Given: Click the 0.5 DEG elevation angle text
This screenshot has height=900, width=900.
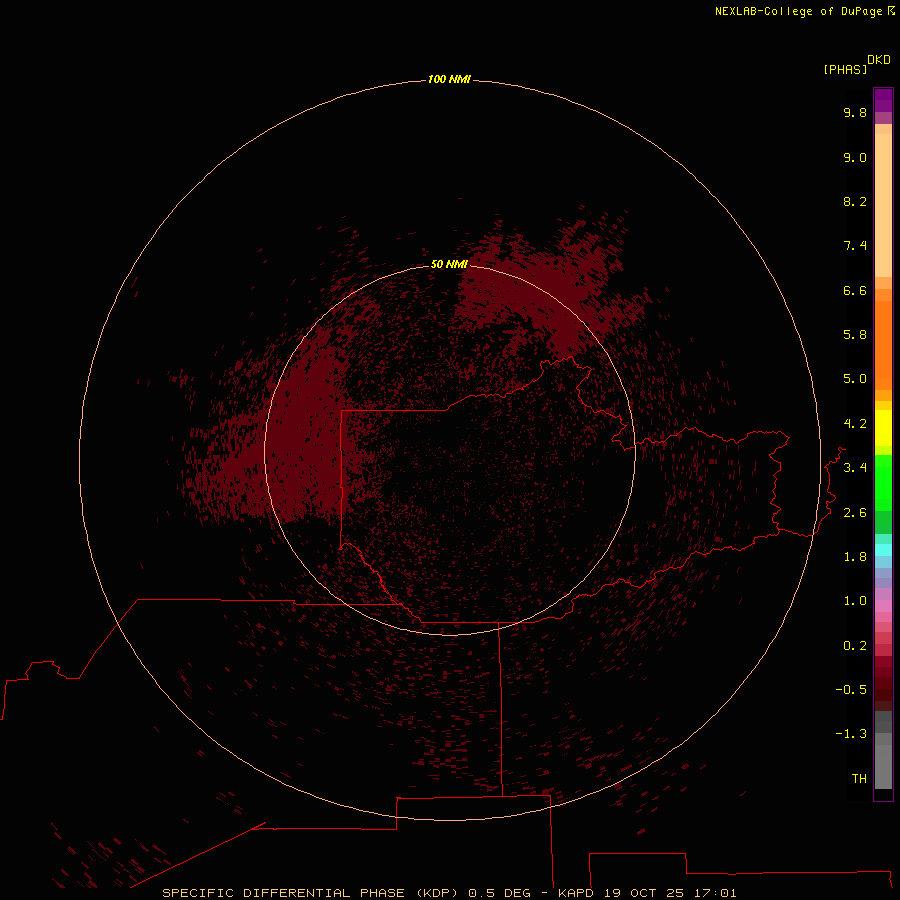Looking at the screenshot, I should [499, 893].
